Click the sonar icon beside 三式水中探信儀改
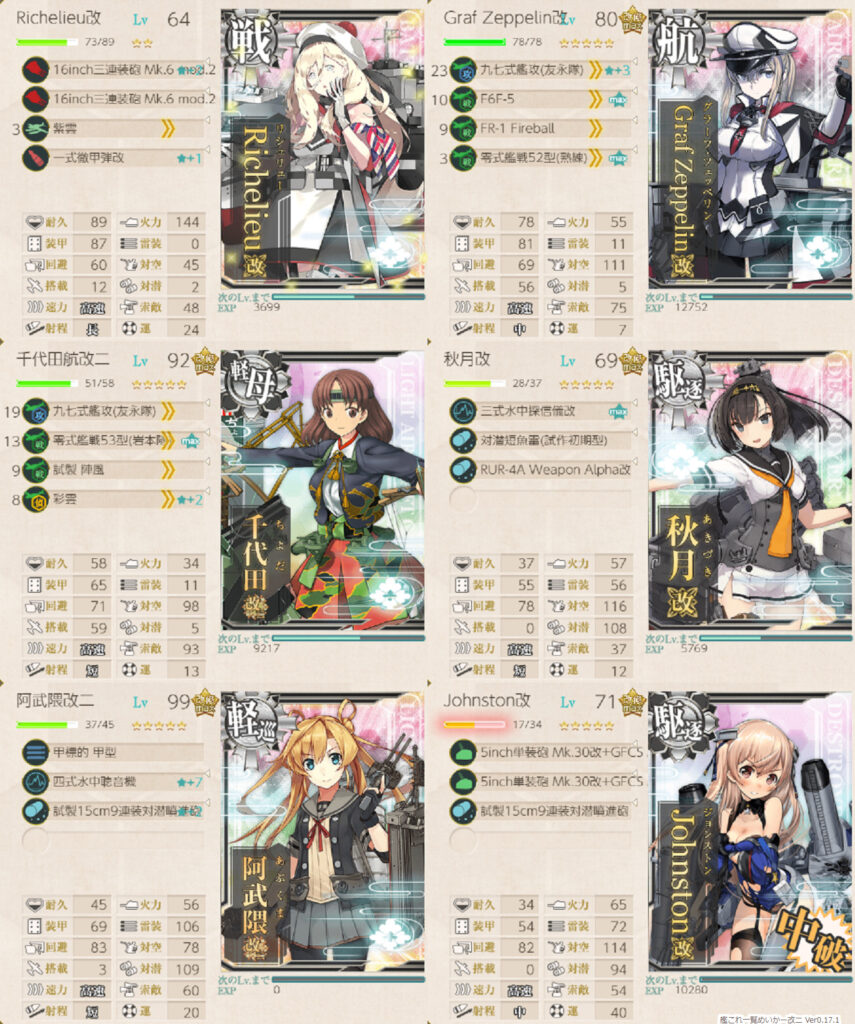This screenshot has height=1024, width=855. pyautogui.click(x=463, y=411)
